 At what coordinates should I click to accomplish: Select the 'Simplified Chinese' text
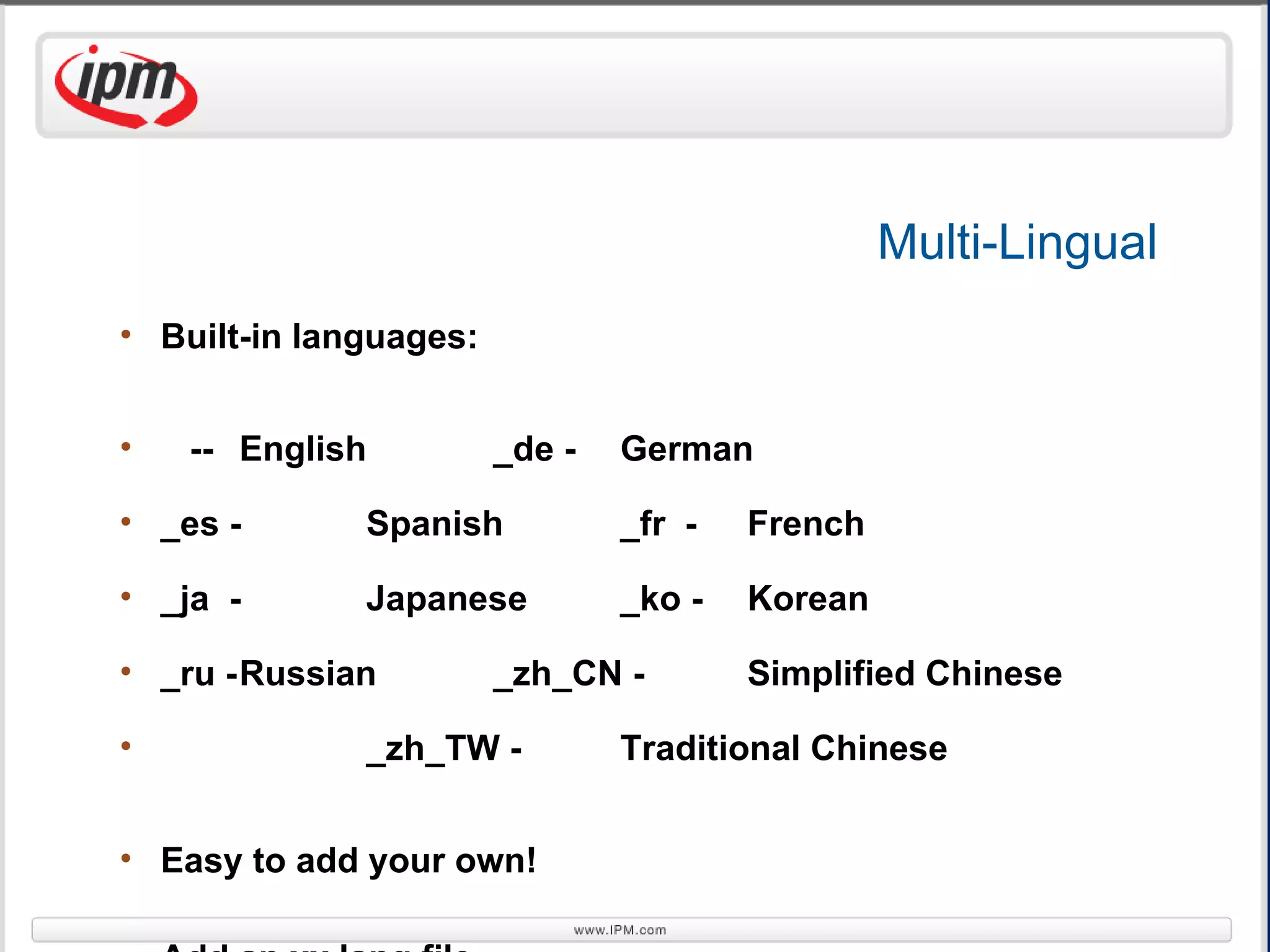pos(904,675)
